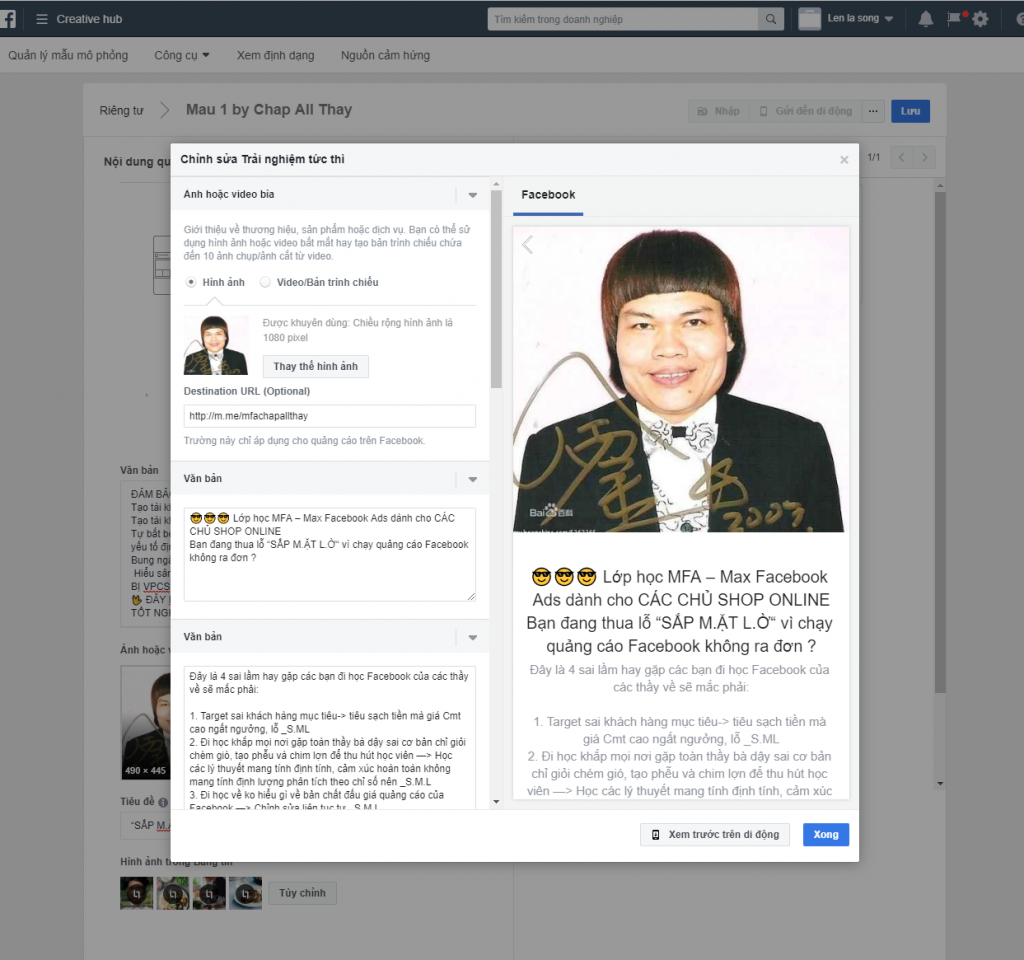Click the back chevron on the Facebook preview
The width and height of the screenshot is (1024, 960).
point(528,245)
